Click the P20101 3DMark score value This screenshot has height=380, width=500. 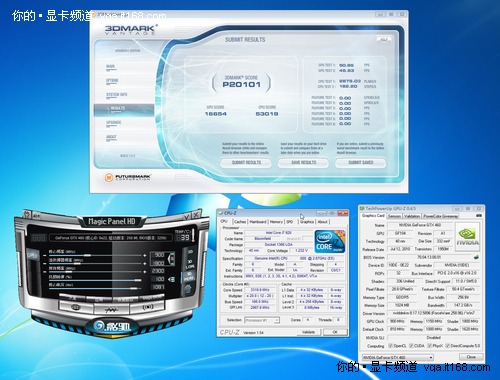point(241,85)
